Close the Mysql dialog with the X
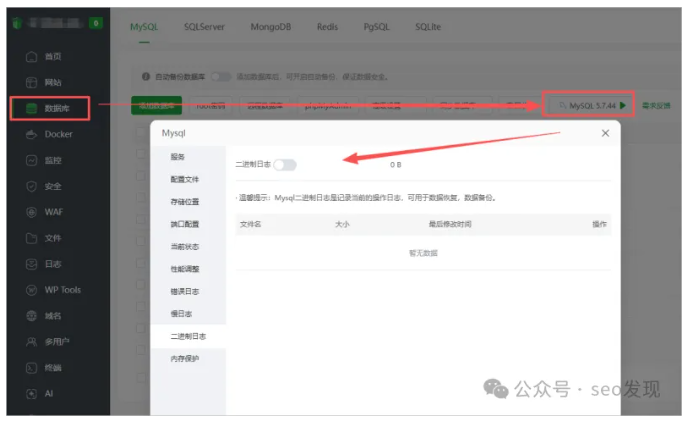Screen dimensions: 689x421 (605, 133)
